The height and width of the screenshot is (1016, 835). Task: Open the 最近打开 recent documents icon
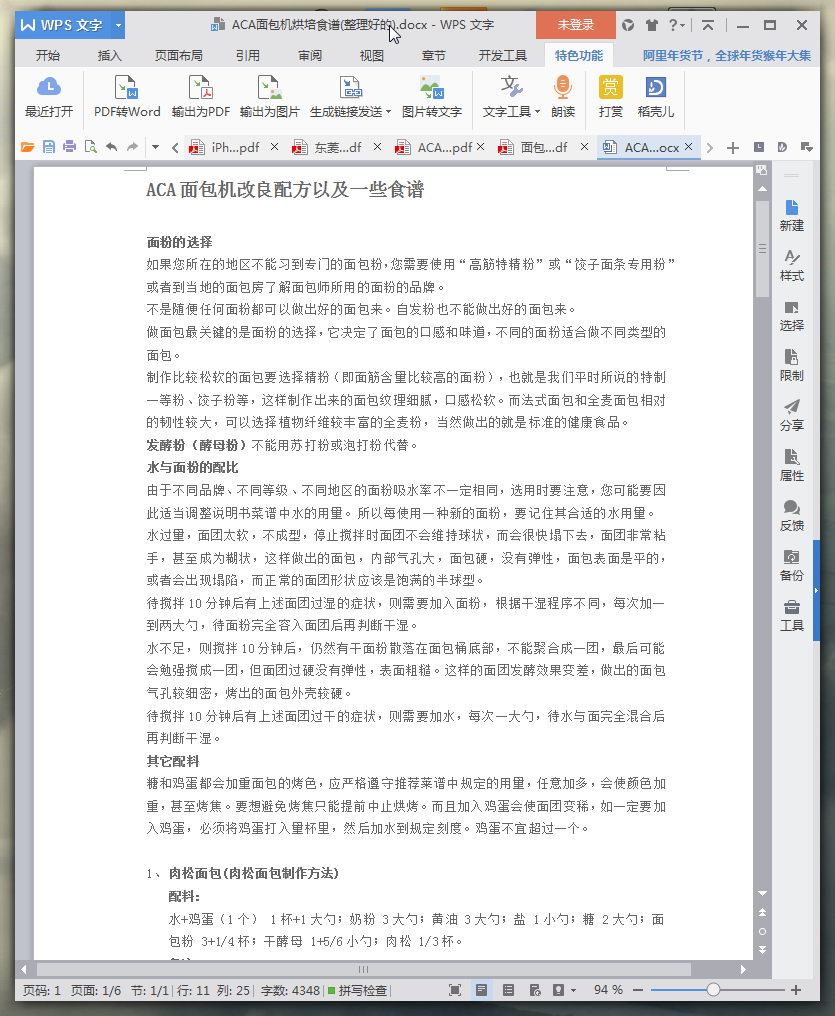click(x=49, y=97)
